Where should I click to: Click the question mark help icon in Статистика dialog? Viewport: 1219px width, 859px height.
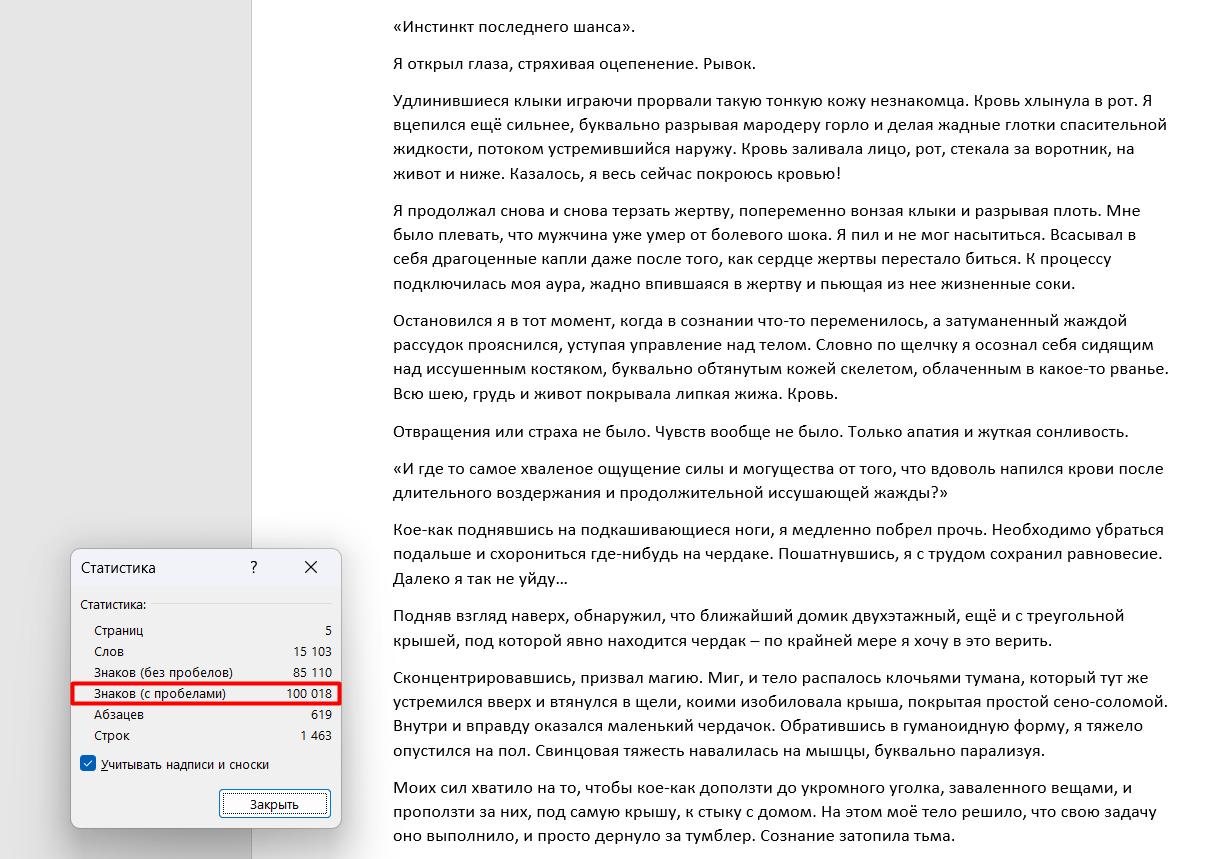(254, 567)
